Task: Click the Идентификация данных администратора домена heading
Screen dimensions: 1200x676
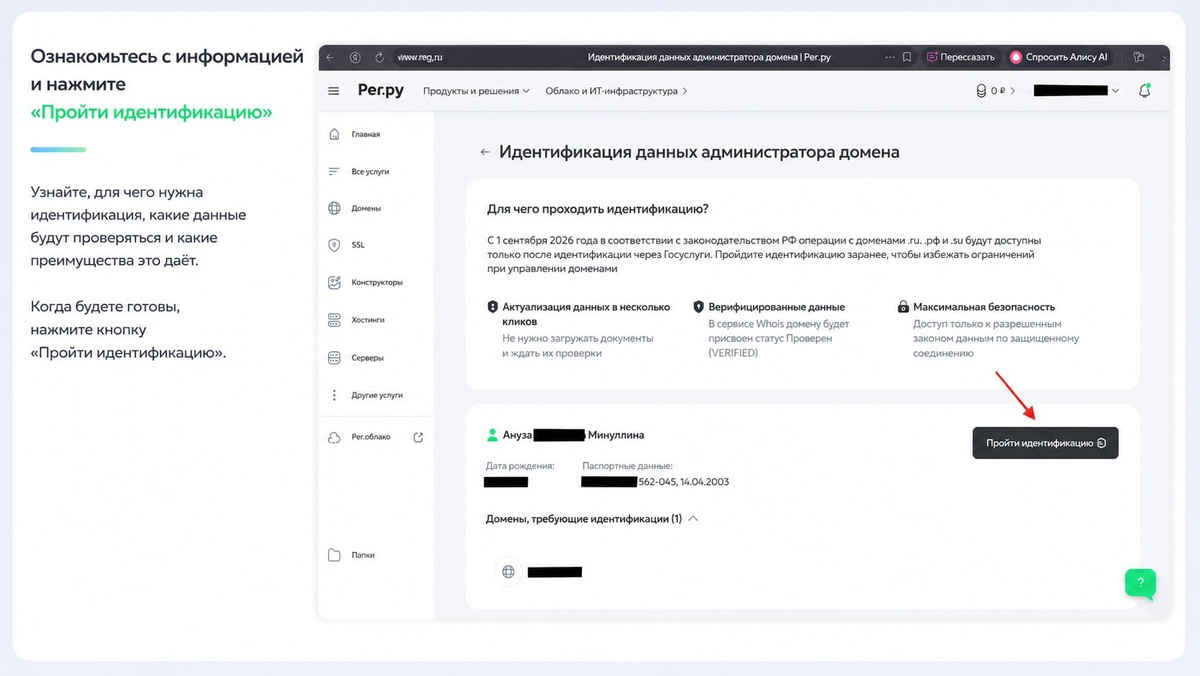Action: point(699,152)
